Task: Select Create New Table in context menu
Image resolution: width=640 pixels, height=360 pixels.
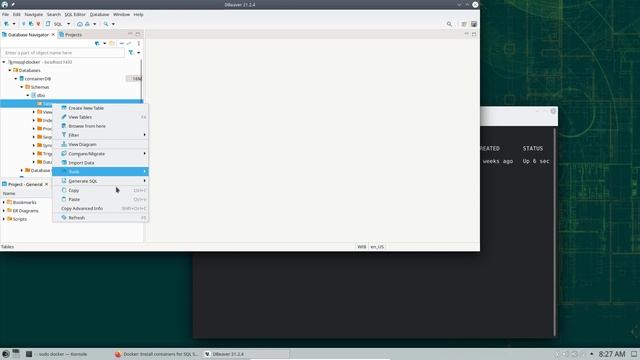Action: (100, 108)
